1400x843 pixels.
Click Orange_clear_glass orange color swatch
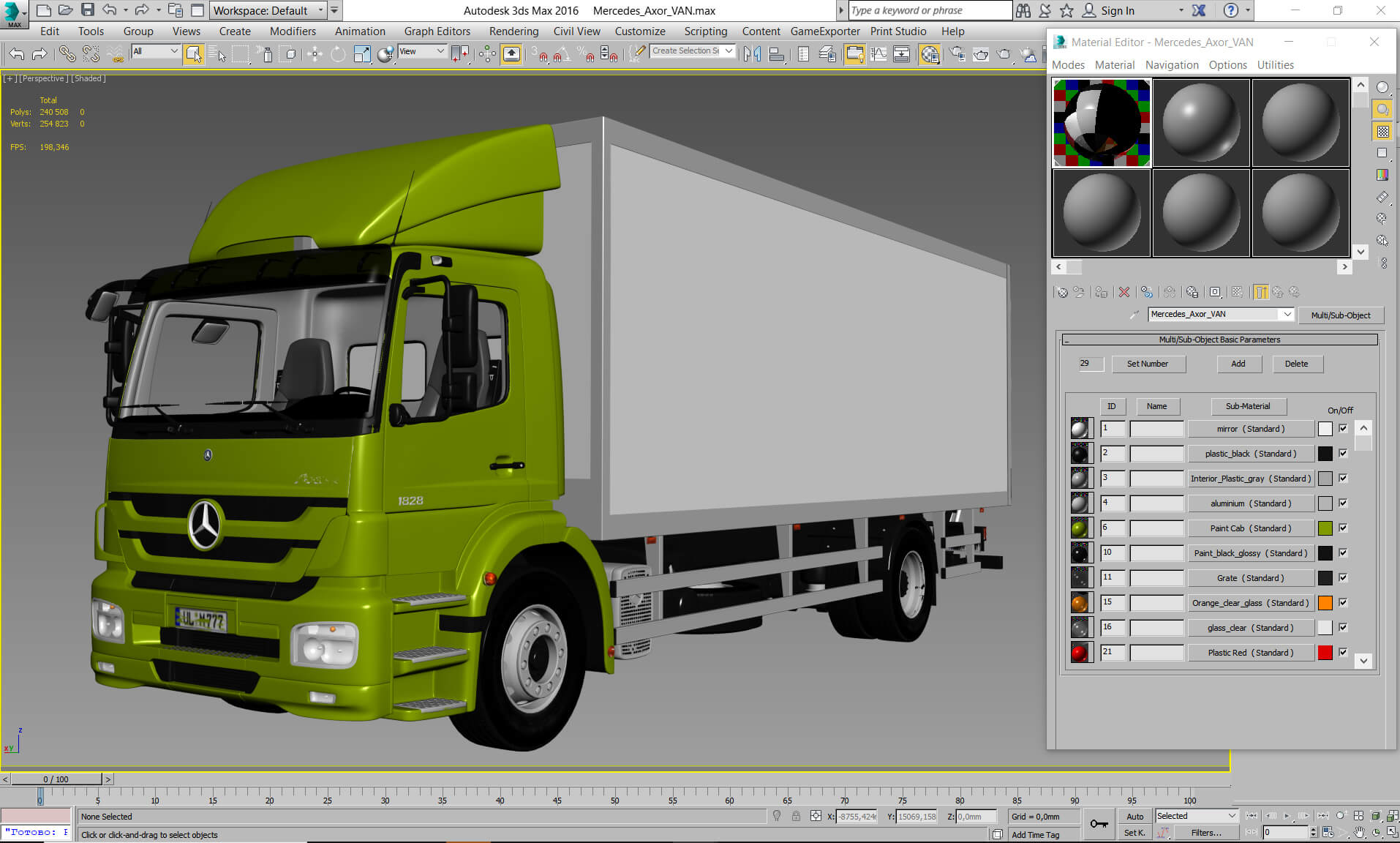1325,603
